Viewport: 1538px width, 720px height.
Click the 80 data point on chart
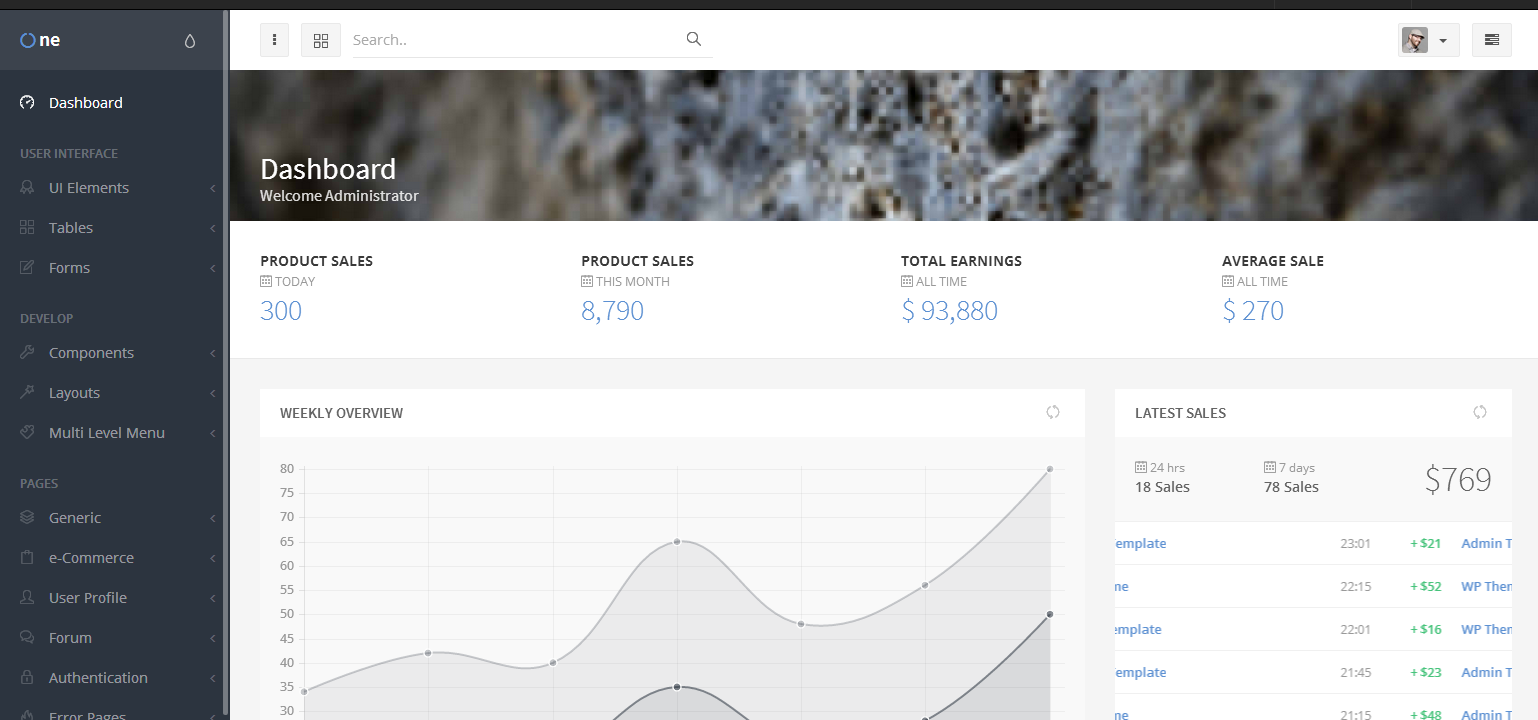[1050, 469]
